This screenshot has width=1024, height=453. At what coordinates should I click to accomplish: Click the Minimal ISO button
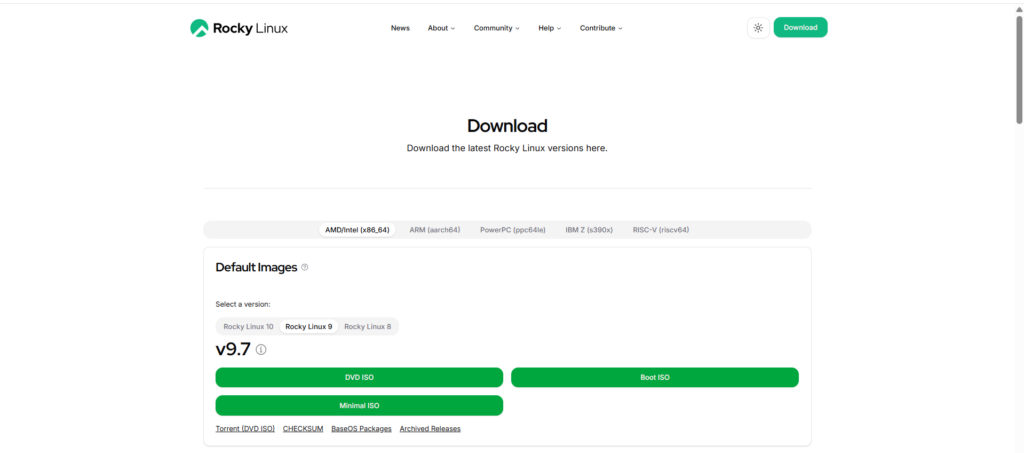coord(359,406)
